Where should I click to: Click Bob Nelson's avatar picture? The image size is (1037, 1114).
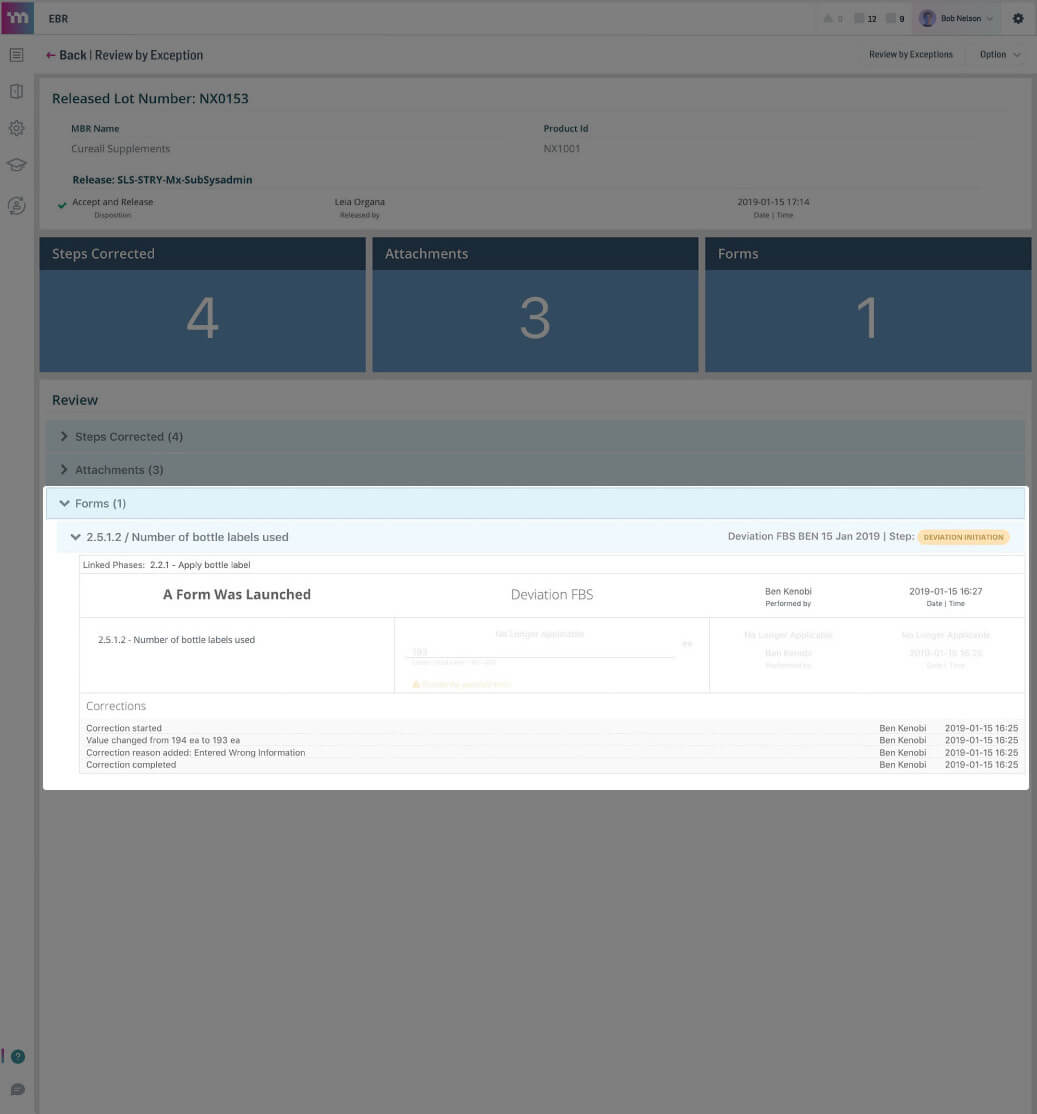927,18
